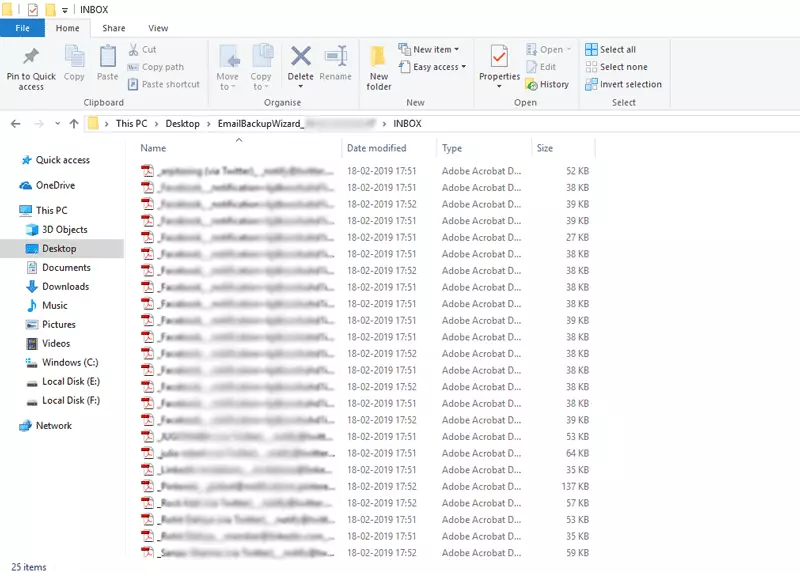Expand the Delete options arrow
Image resolution: width=800 pixels, height=574 pixels.
click(301, 86)
